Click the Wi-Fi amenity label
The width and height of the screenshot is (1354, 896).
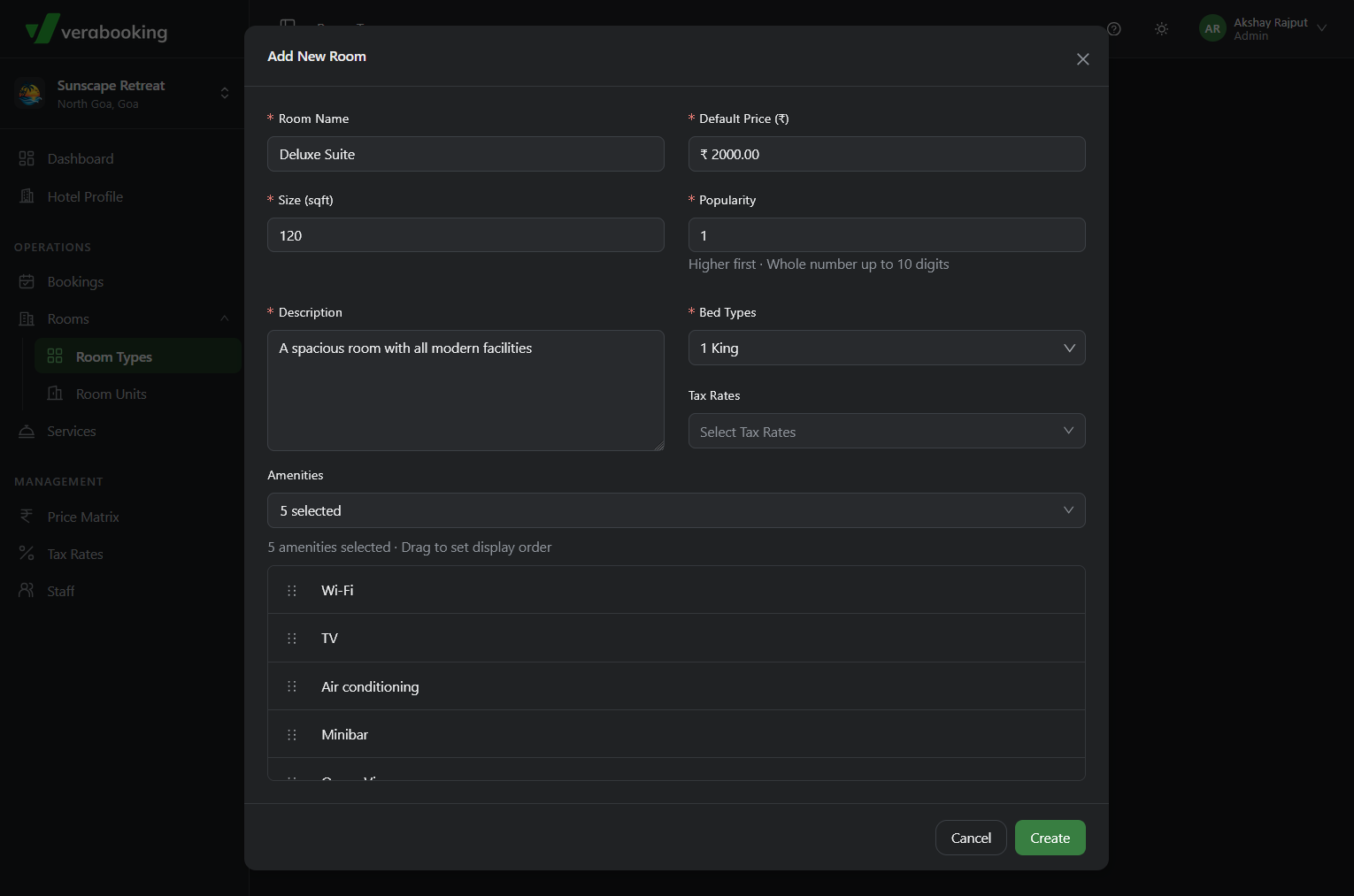point(337,590)
